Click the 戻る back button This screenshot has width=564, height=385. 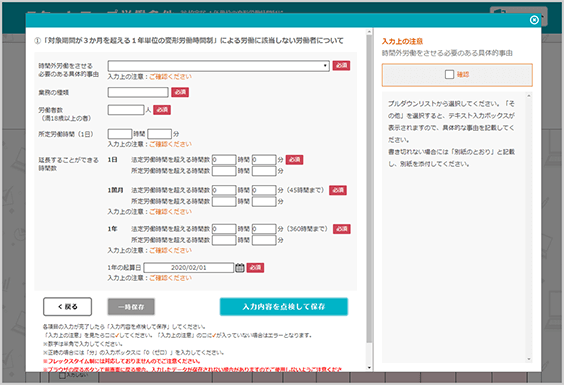click(x=68, y=307)
